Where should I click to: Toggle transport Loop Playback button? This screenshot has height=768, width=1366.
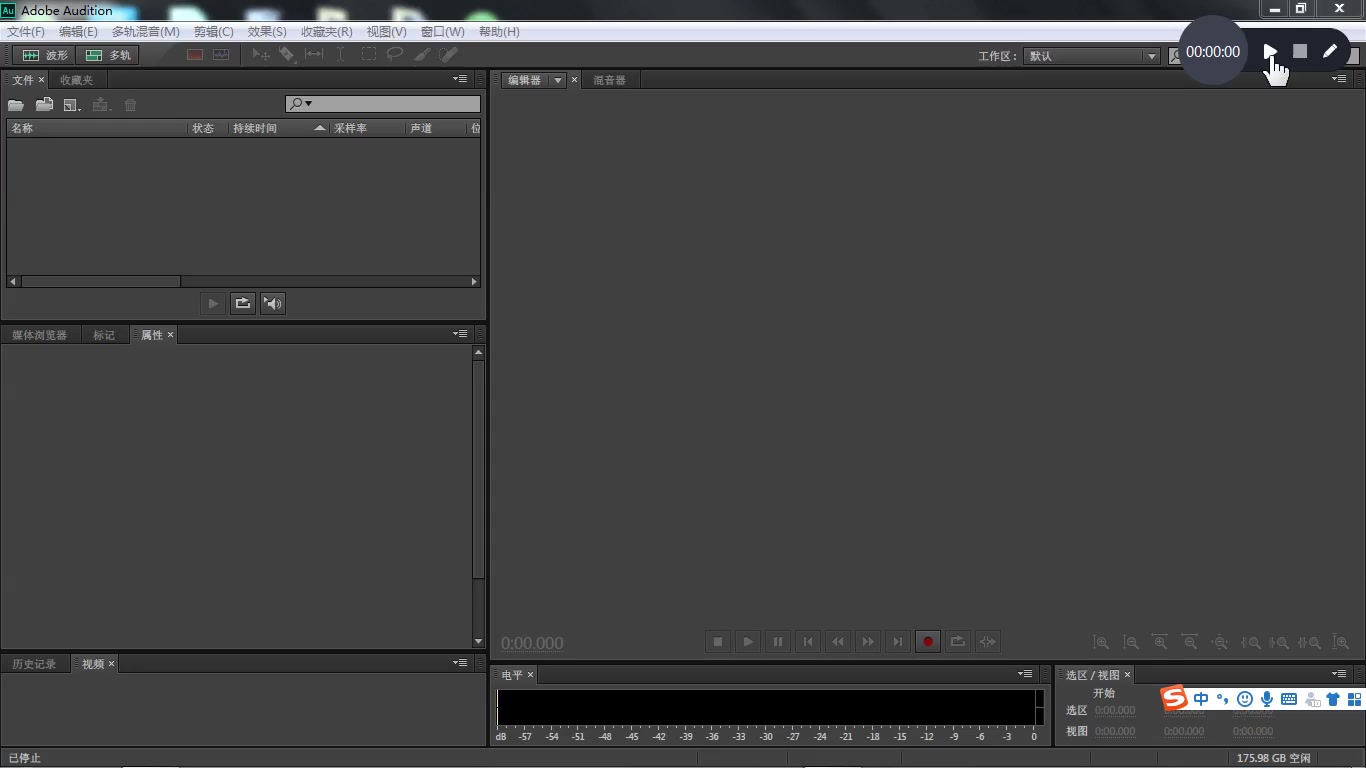pos(958,642)
